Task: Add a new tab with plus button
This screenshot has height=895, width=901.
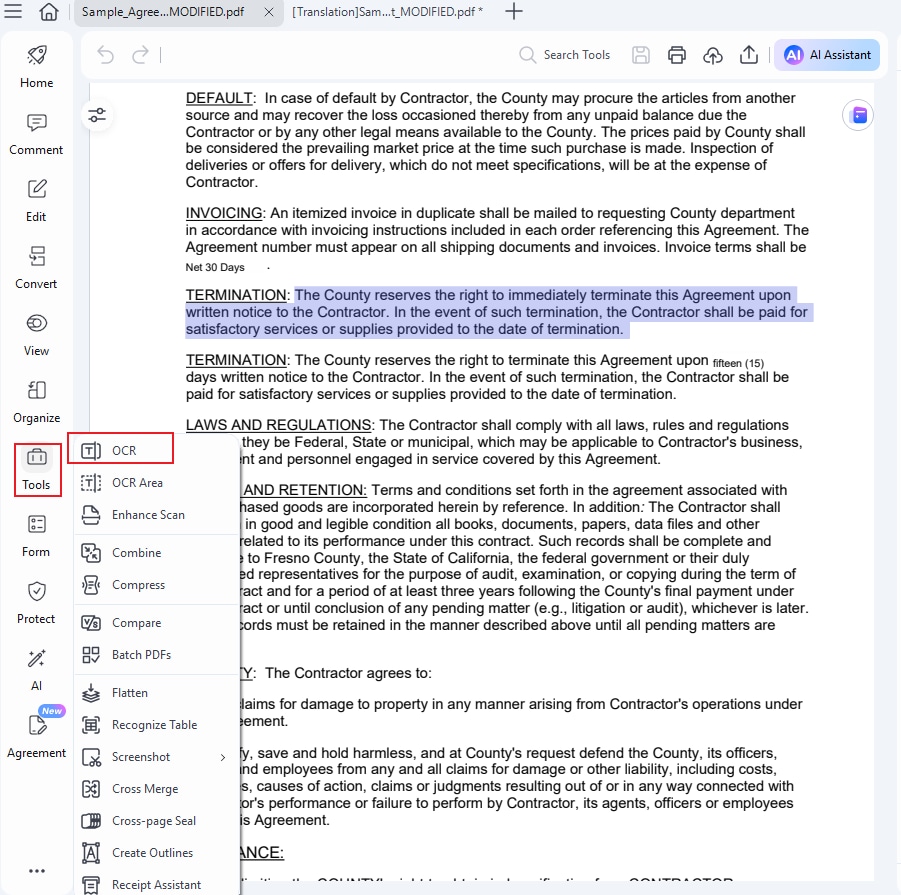Action: (514, 11)
